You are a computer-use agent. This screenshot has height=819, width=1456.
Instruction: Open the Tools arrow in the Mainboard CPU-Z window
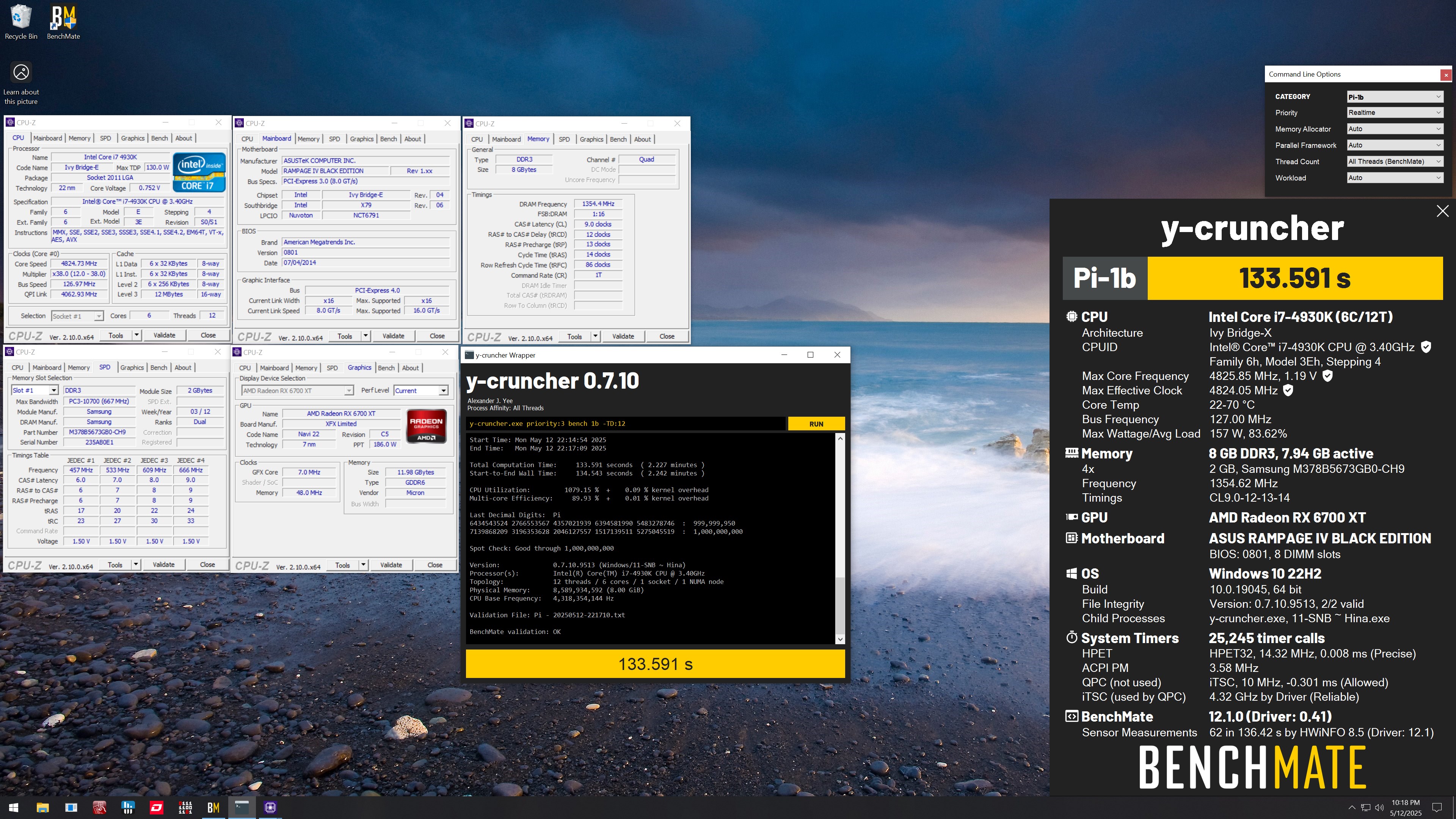coord(366,336)
